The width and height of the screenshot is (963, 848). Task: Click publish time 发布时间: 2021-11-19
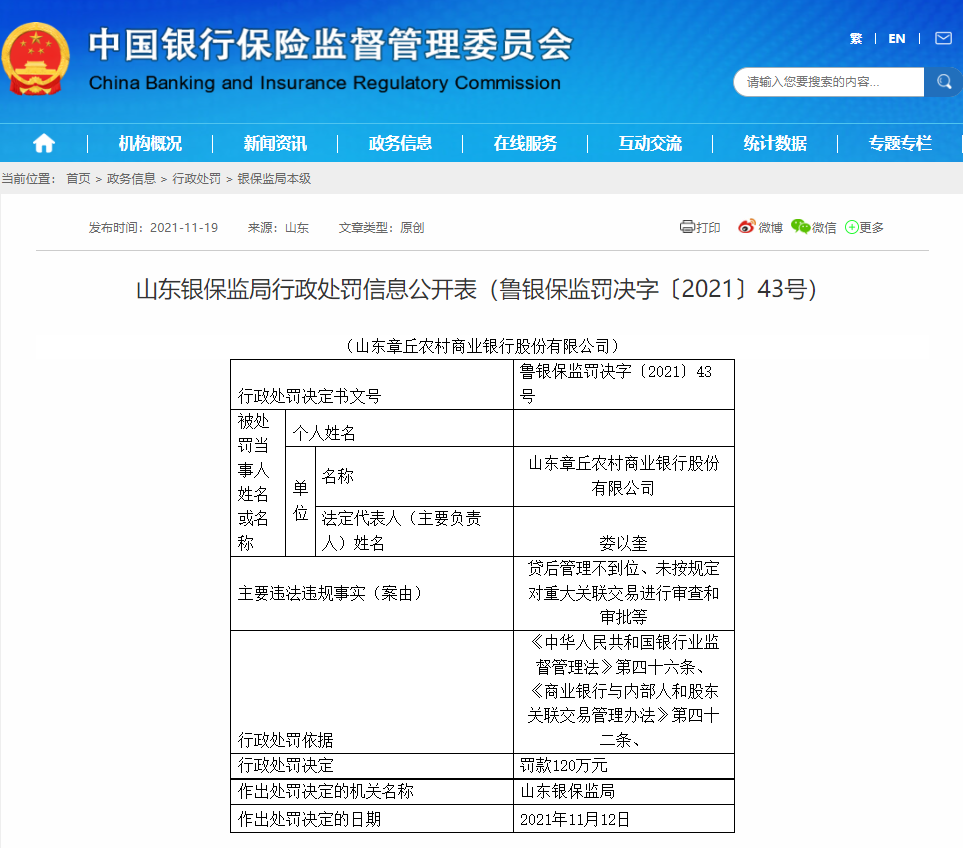click(x=153, y=228)
